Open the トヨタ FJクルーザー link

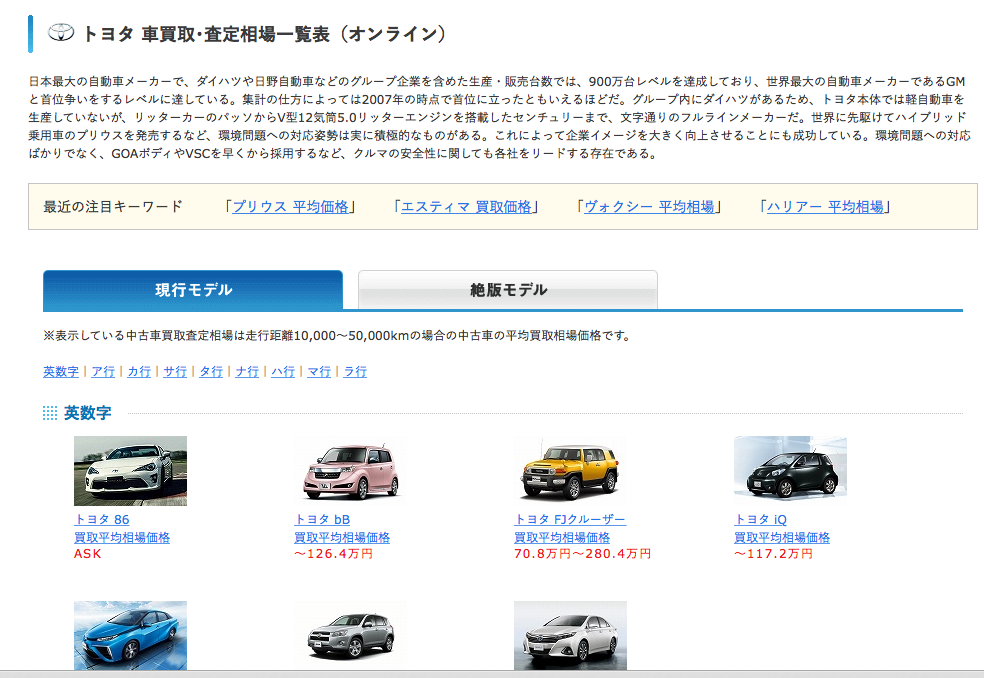(x=570, y=520)
